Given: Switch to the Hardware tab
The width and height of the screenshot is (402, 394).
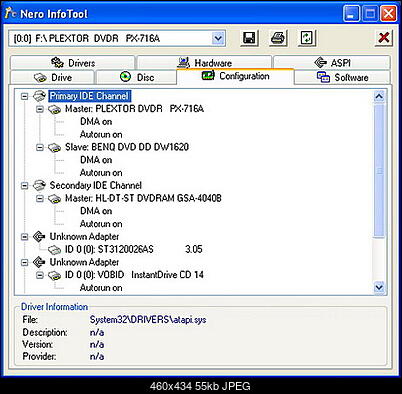Looking at the screenshot, I should [x=205, y=62].
